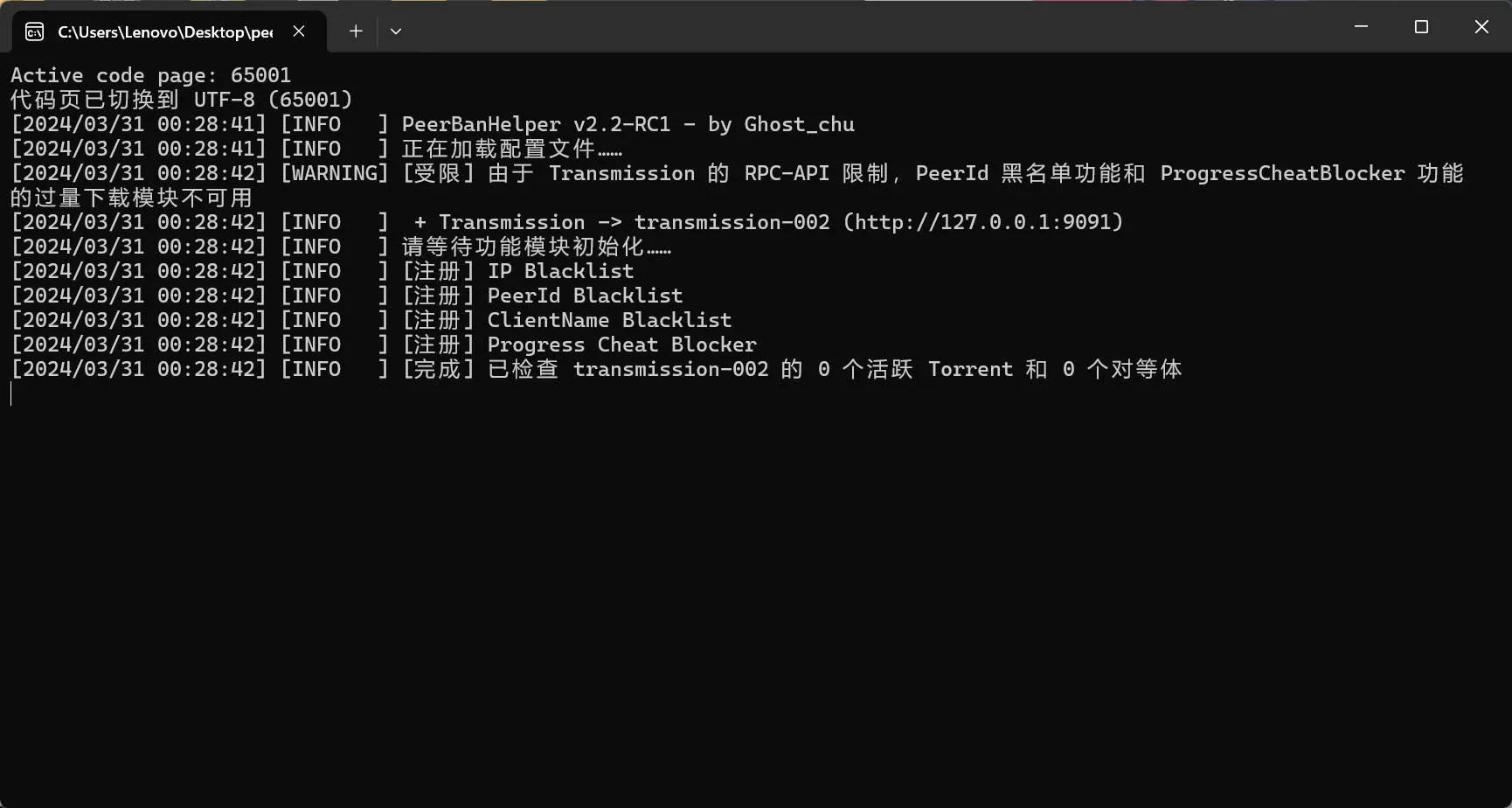Click the ClientName Blacklist log entry
1512x808 pixels.
coord(609,320)
